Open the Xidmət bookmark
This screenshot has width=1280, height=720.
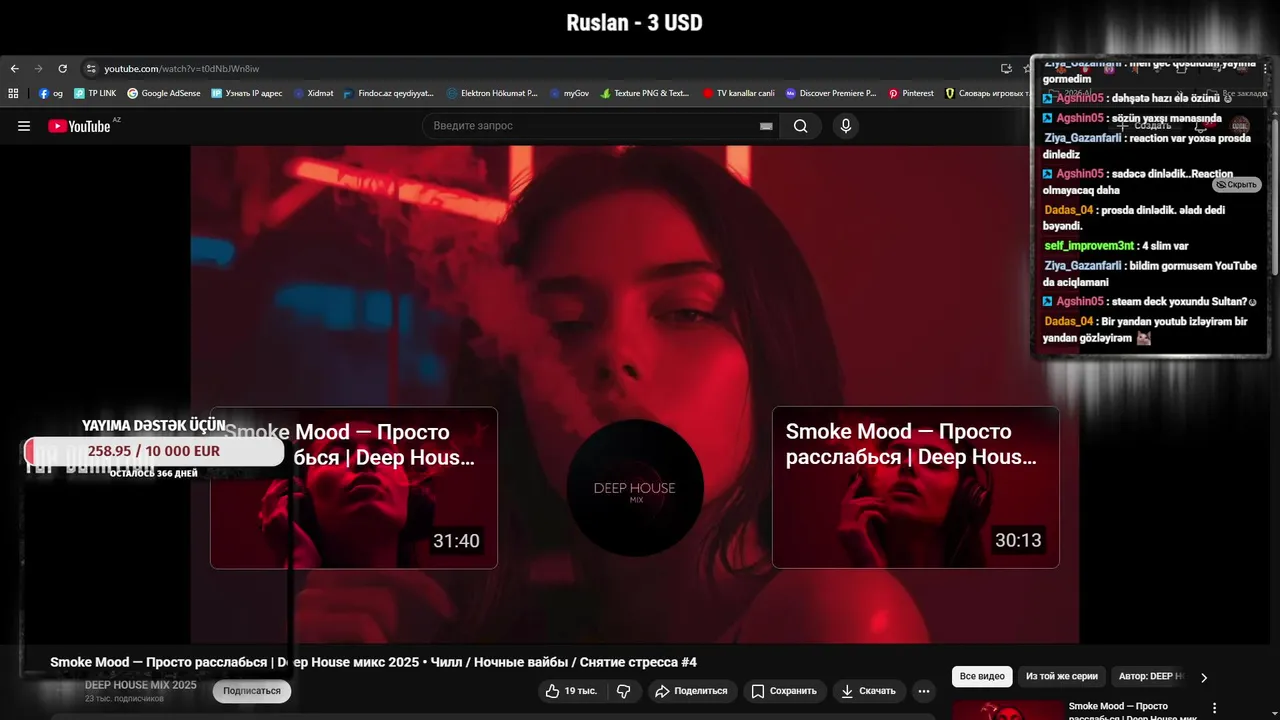(314, 93)
